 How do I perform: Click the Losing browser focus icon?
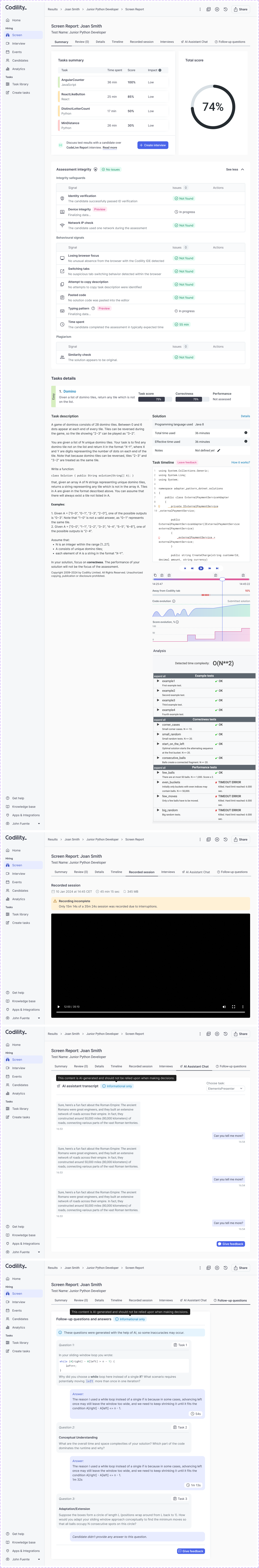tap(62, 258)
